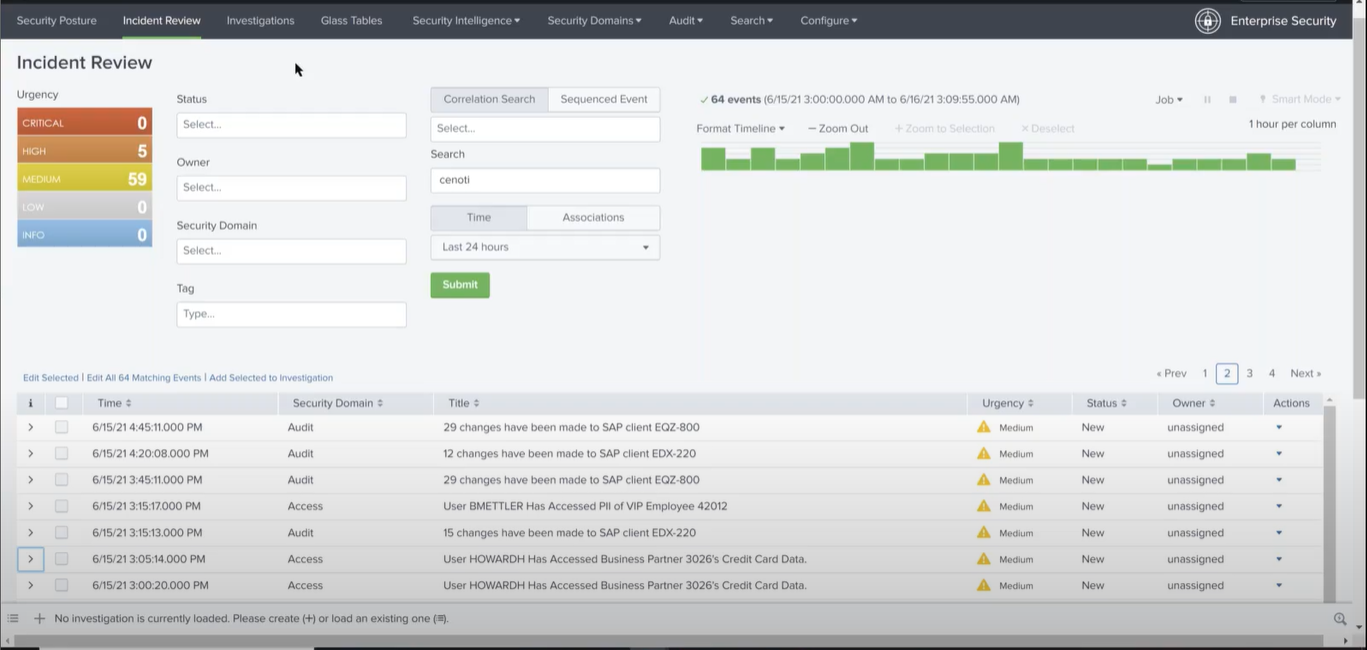
Task: Open the Security Posture tab
Action: coord(57,20)
